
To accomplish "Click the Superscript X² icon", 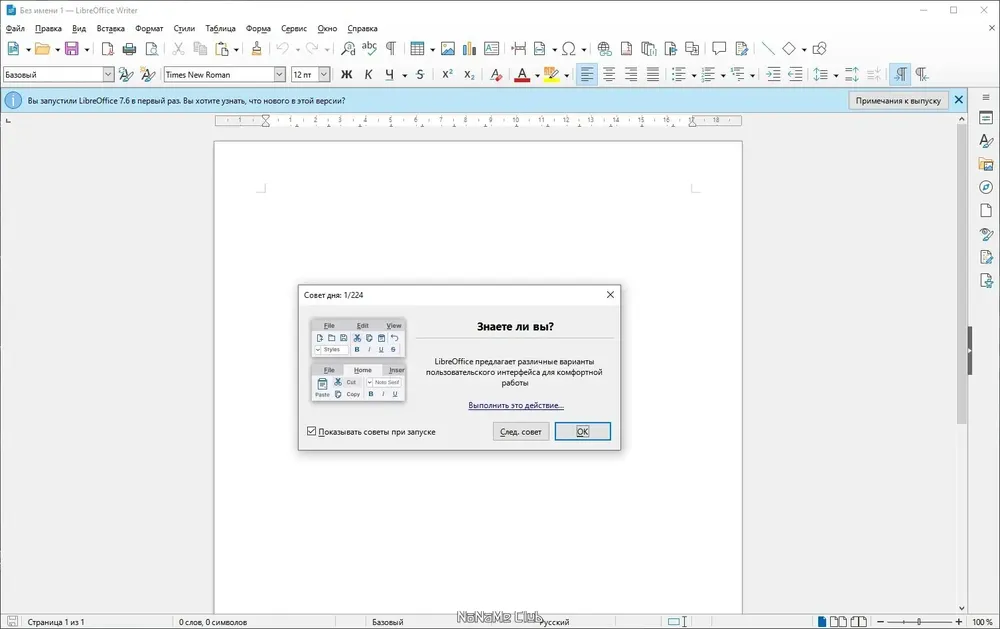I will (x=448, y=75).
